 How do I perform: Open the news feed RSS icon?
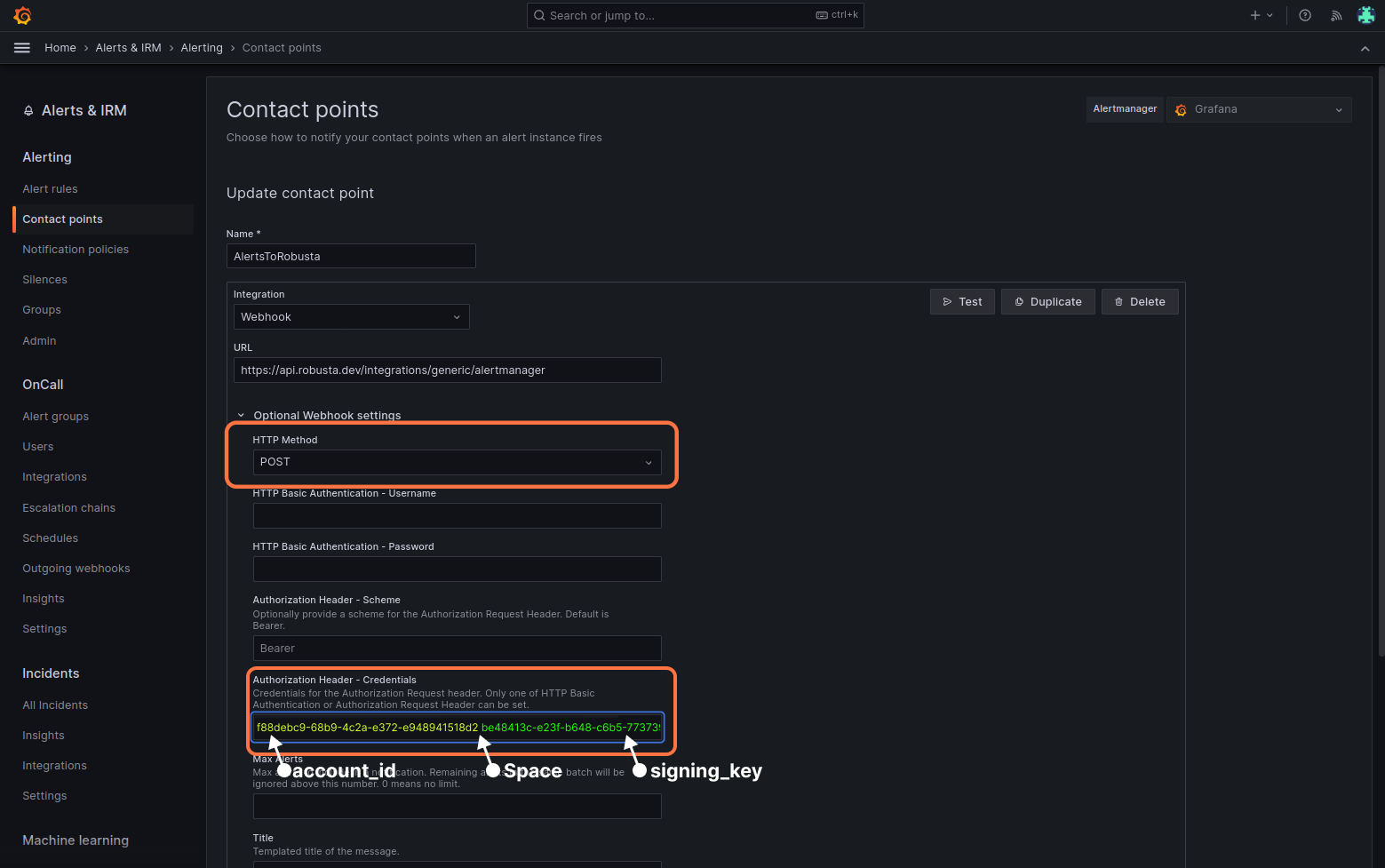(x=1335, y=15)
